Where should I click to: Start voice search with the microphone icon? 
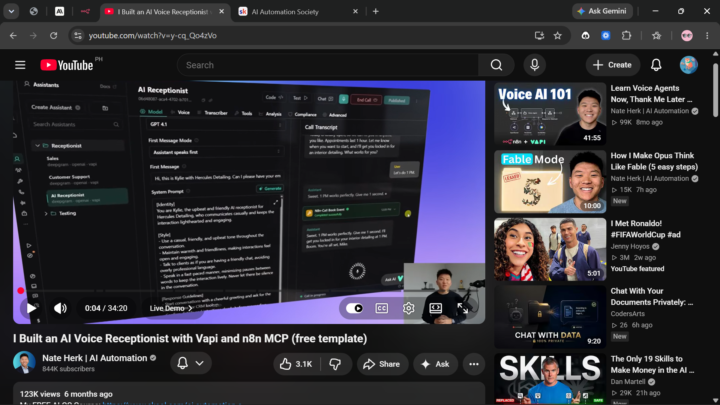[534, 65]
